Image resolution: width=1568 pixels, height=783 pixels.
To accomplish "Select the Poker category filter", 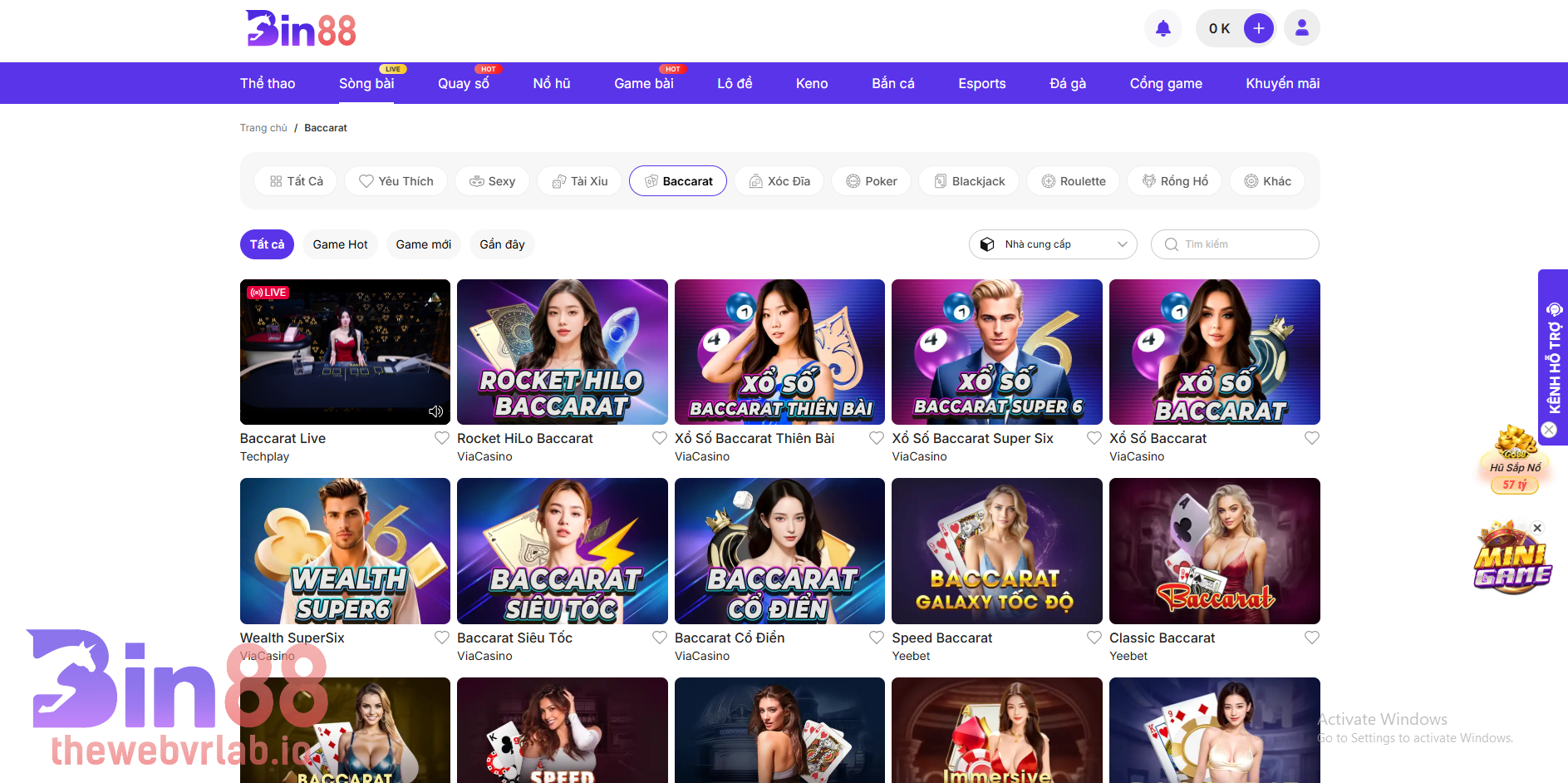I will click(x=871, y=180).
